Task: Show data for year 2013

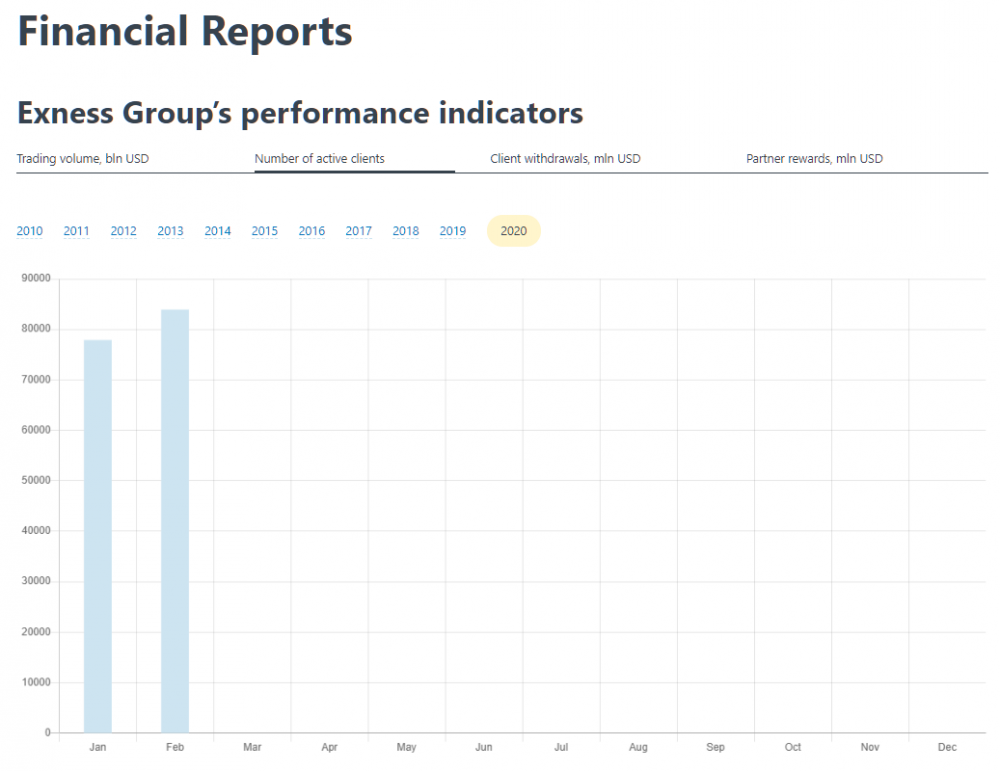Action: click(x=170, y=231)
